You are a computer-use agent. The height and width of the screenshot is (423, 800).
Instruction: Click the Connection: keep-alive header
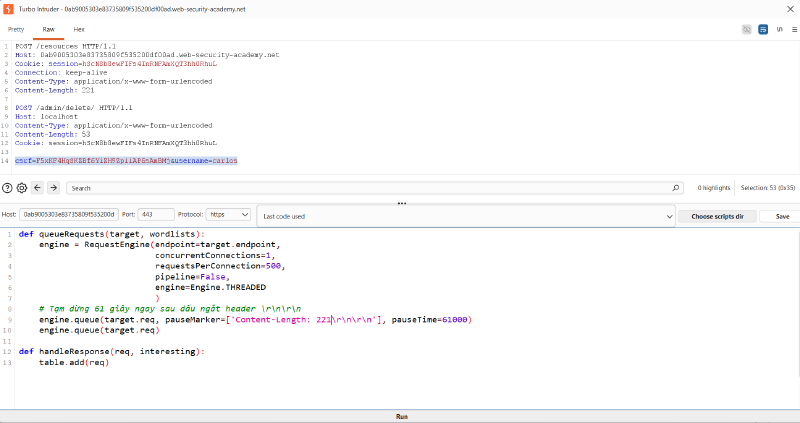(x=61, y=72)
